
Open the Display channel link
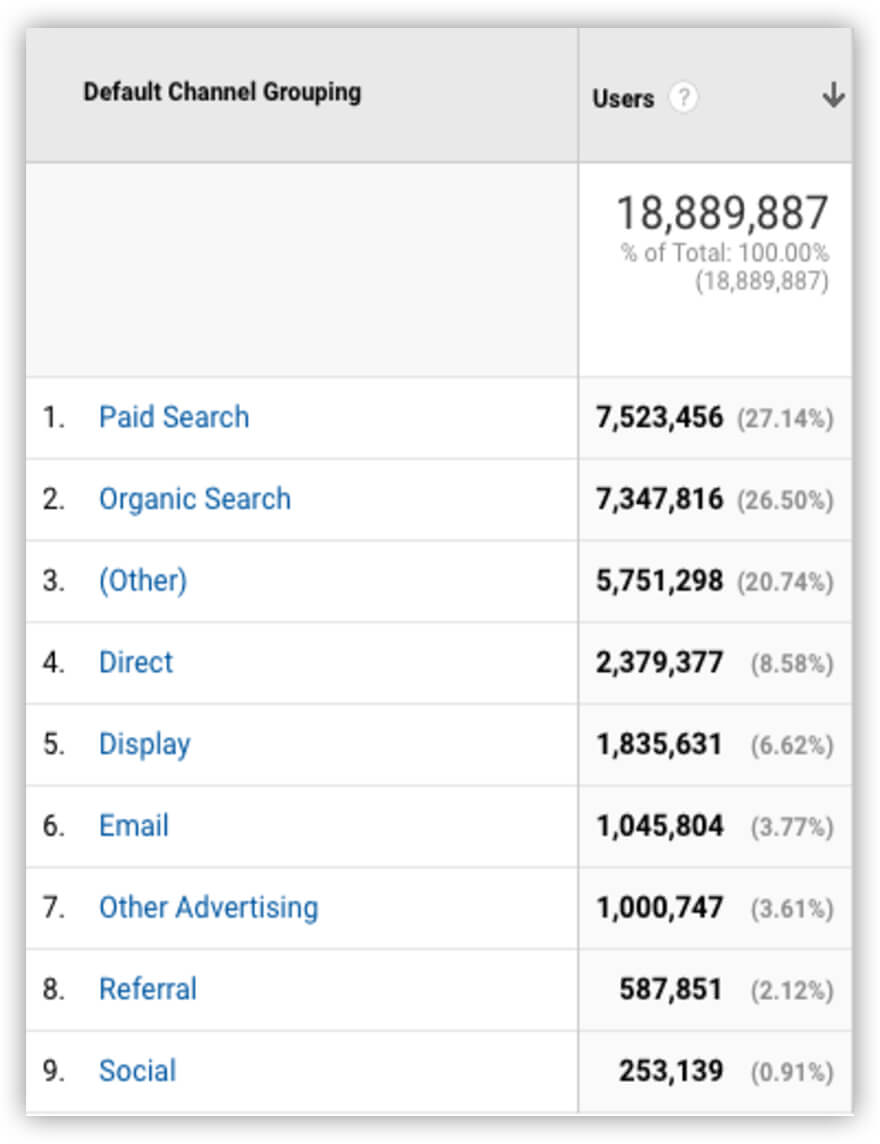click(x=145, y=744)
